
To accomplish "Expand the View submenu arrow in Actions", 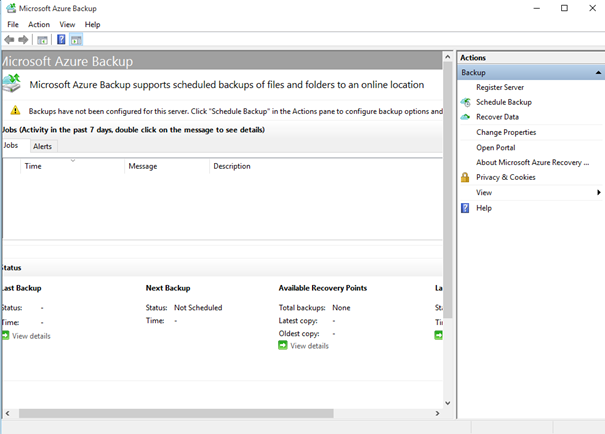I will coord(598,192).
